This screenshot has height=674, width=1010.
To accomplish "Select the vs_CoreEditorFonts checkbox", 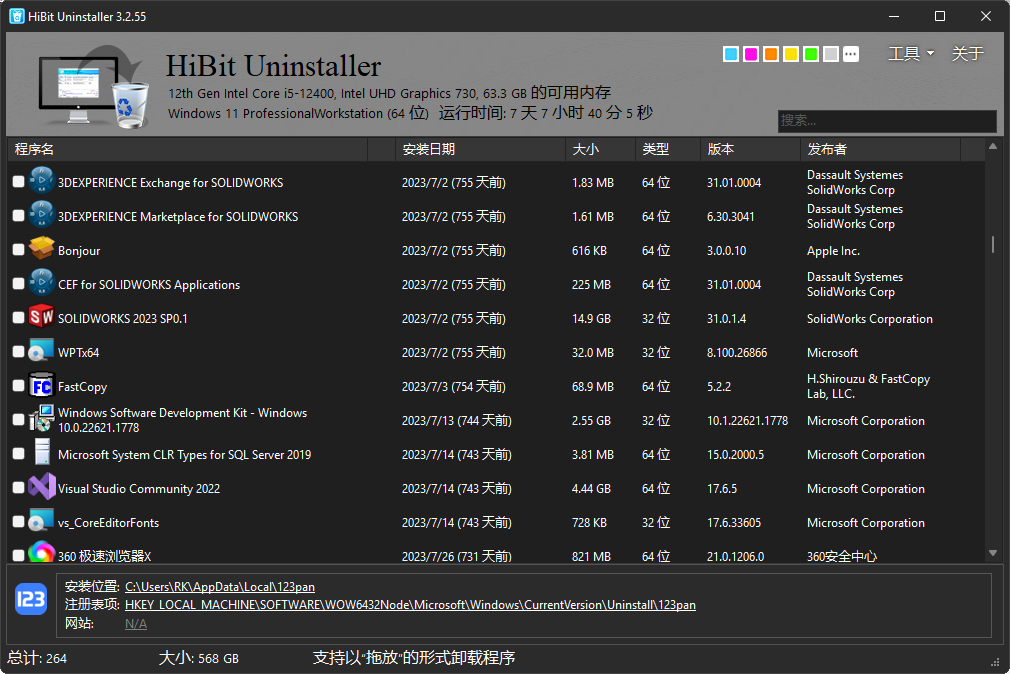I will [x=18, y=523].
